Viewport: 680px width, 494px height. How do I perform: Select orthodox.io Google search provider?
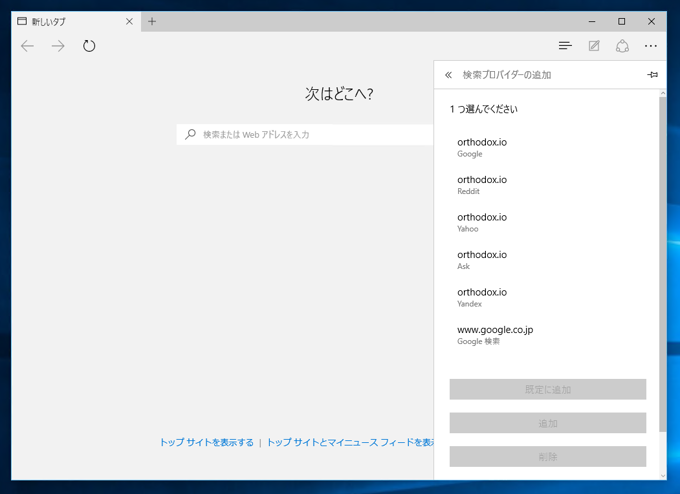click(547, 147)
